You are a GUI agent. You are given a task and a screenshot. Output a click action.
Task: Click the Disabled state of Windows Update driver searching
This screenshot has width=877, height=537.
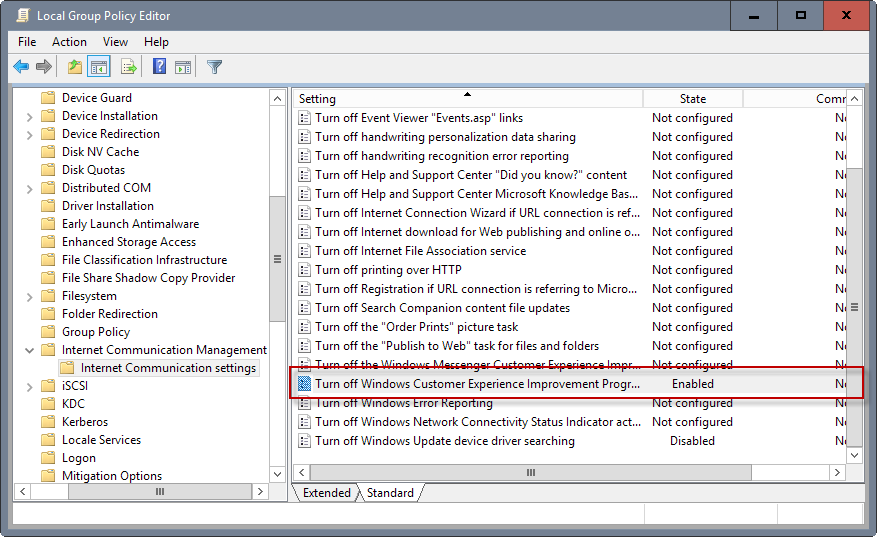[x=692, y=441]
